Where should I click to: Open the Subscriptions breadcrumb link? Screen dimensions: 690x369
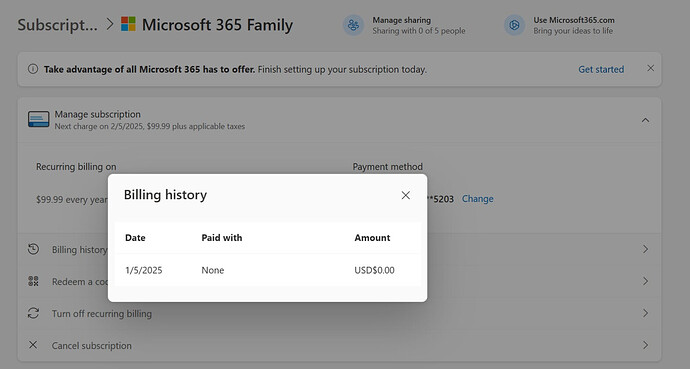pos(57,25)
